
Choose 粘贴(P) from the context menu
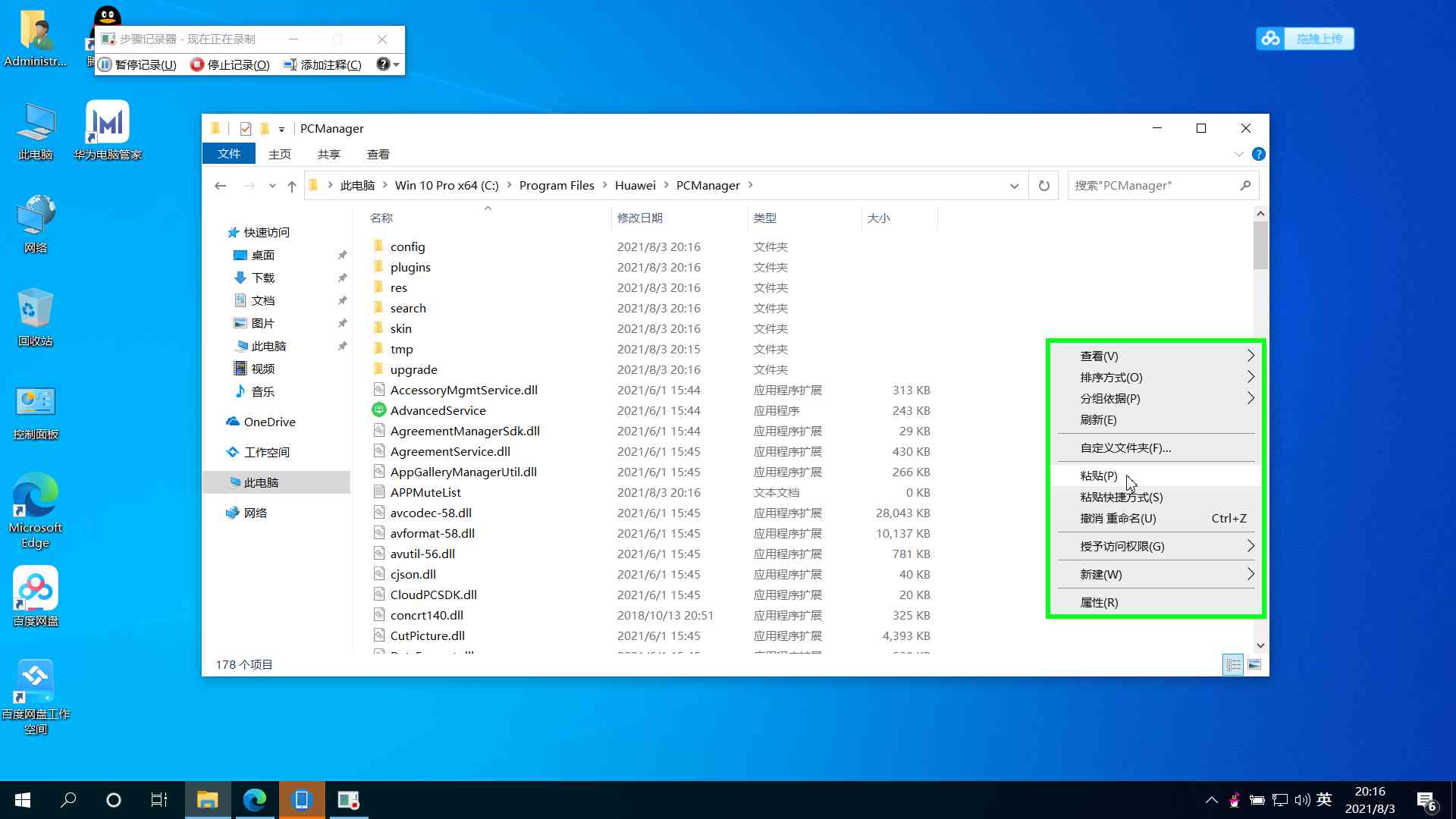coord(1099,475)
